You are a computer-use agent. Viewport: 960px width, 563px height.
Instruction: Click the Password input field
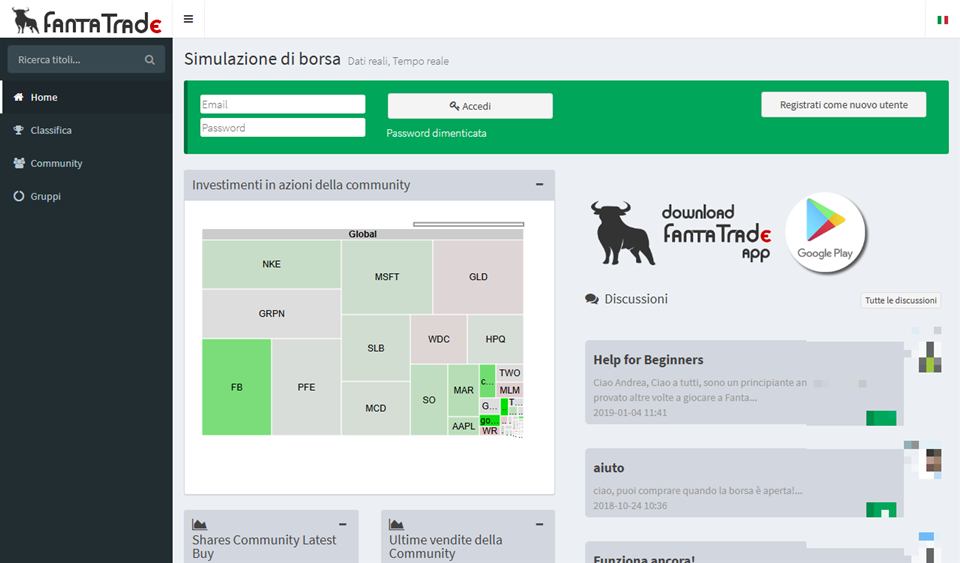(x=283, y=127)
